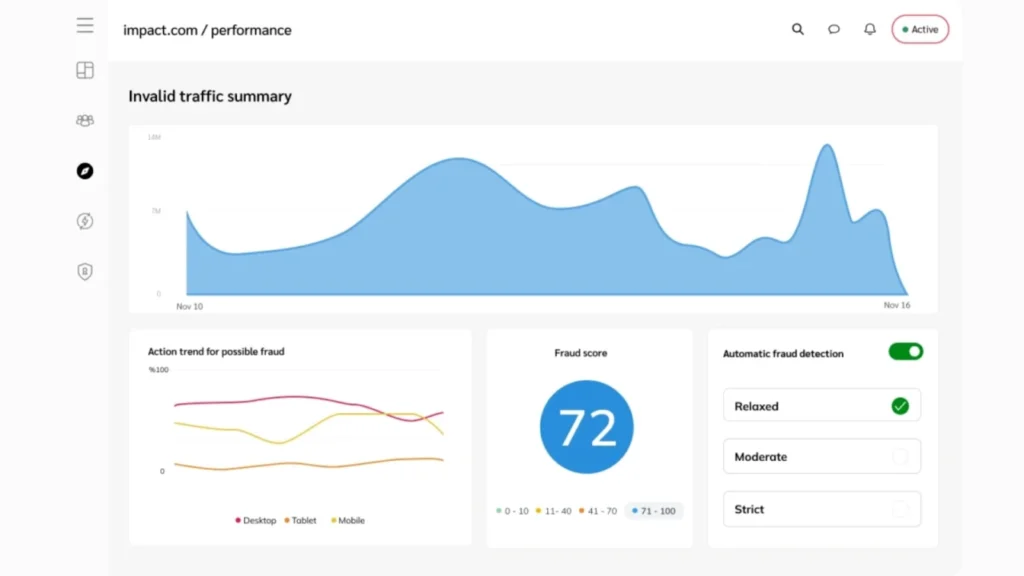Open the team members sidebar icon
The width and height of the screenshot is (1024, 576).
point(85,120)
